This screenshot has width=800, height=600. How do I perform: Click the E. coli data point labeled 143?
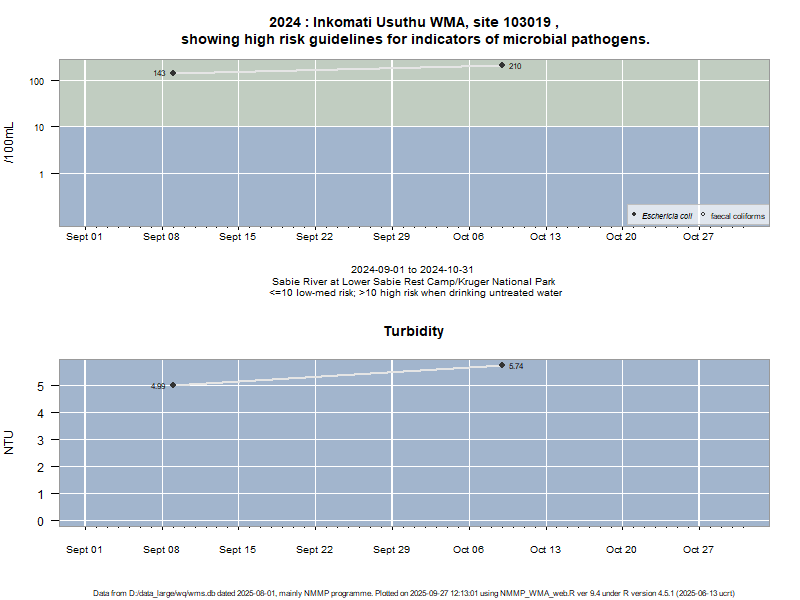173,73
